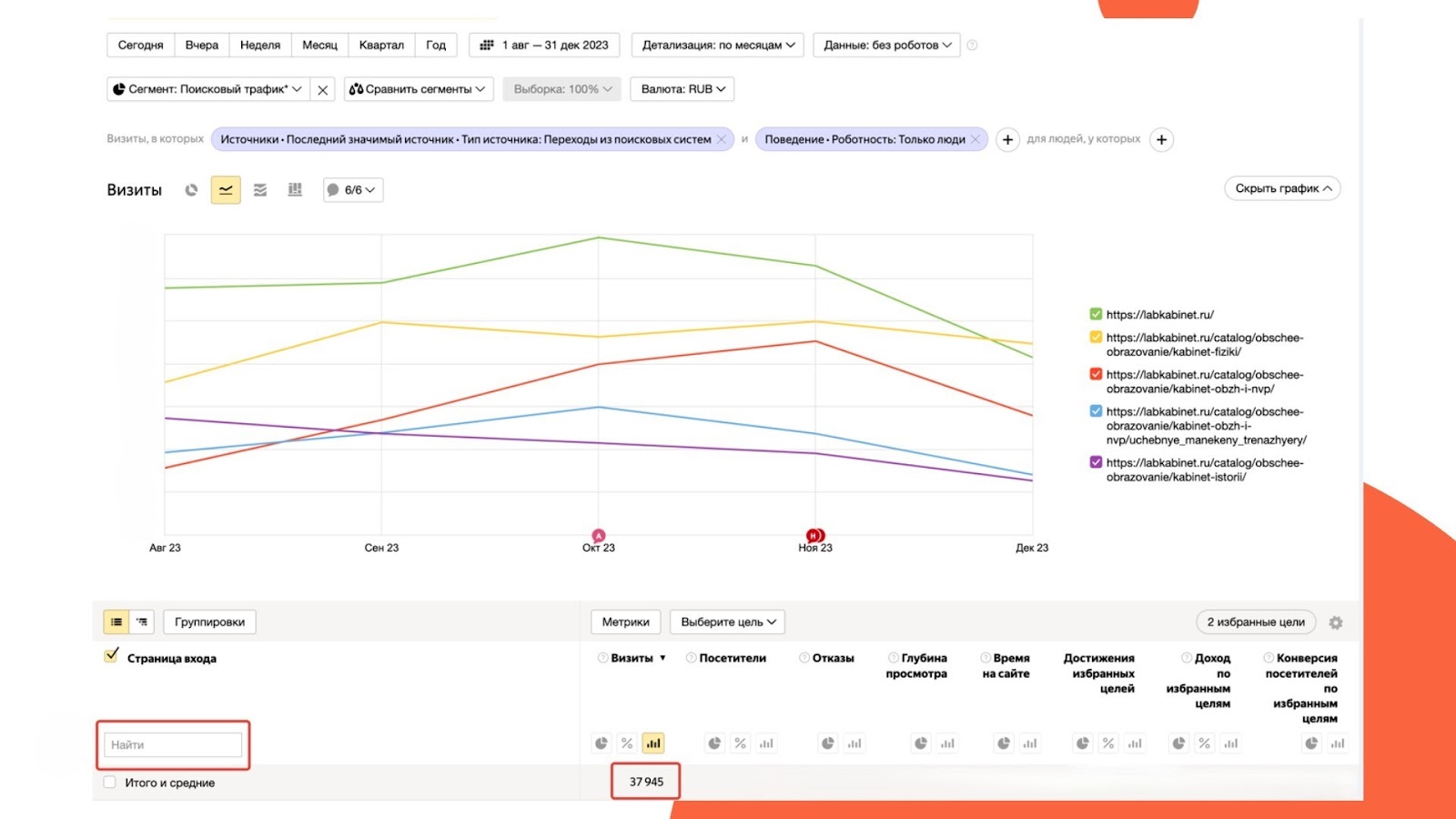The width and height of the screenshot is (1456, 819).
Task: Select the Неделя period tab
Action: click(260, 45)
